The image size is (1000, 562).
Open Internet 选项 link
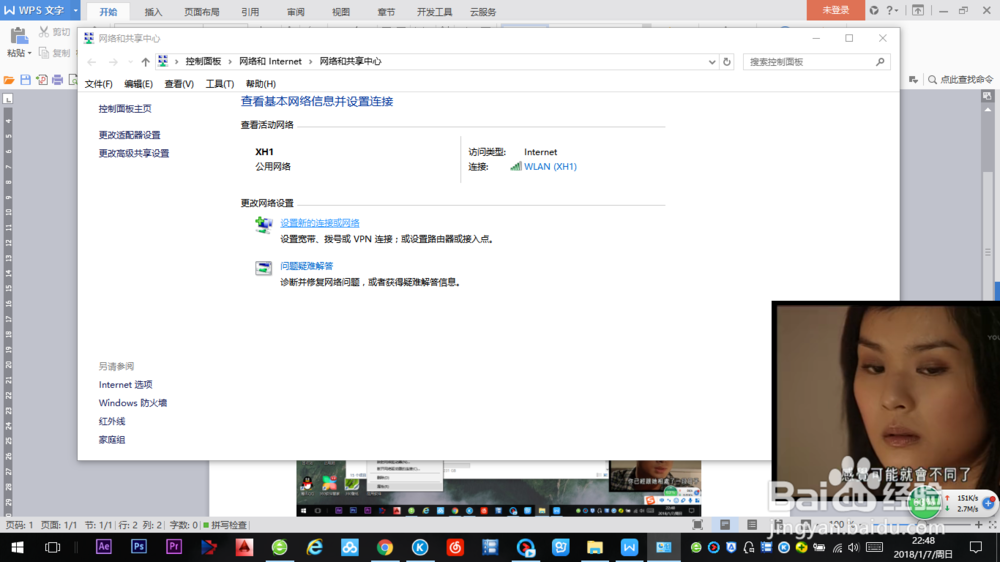click(x=126, y=385)
